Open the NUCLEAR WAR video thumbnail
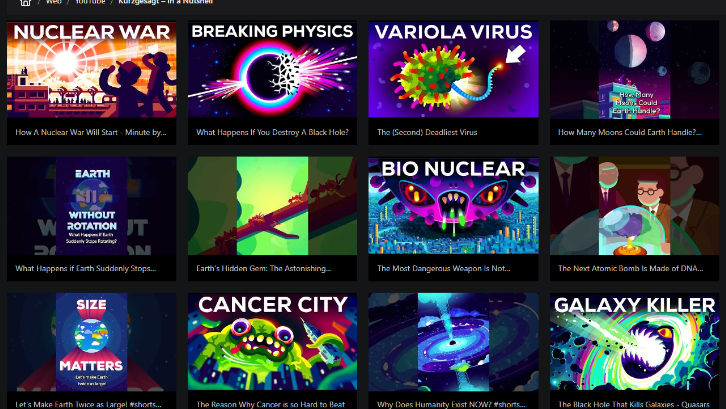 (92, 69)
